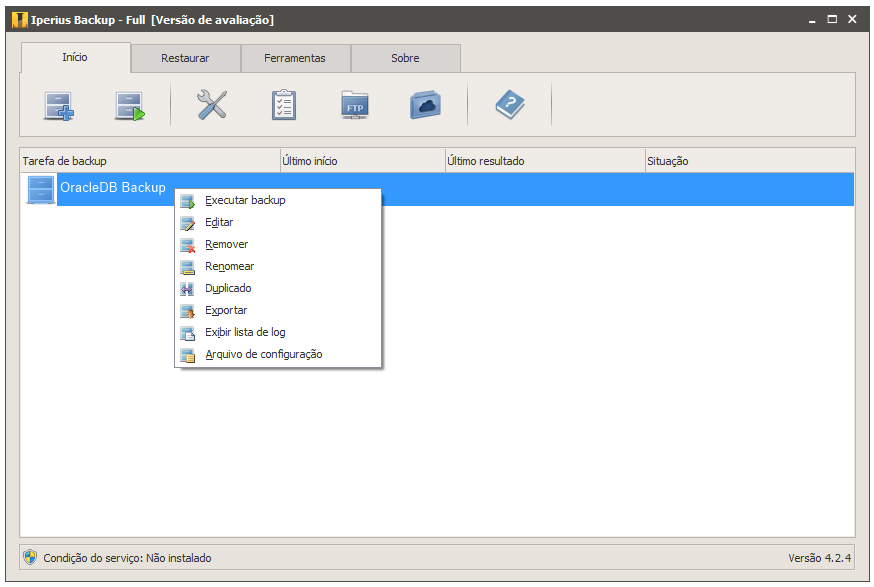The height and width of the screenshot is (587, 874).
Task: Select Remover in context menu
Action: point(278,244)
